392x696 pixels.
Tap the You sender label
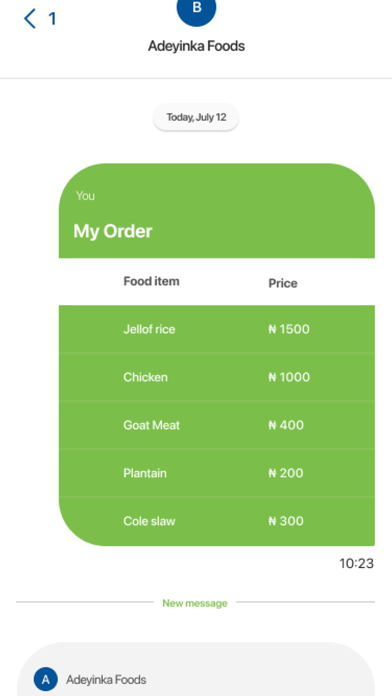[x=85, y=196]
